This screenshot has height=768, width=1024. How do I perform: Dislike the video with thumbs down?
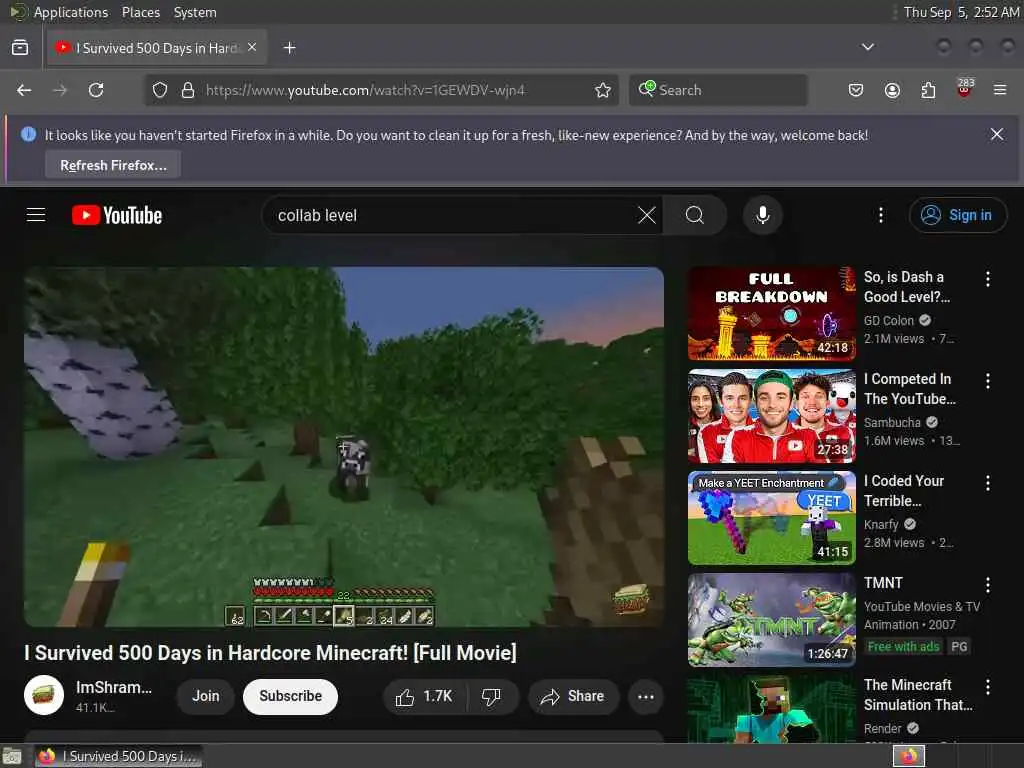coord(491,697)
